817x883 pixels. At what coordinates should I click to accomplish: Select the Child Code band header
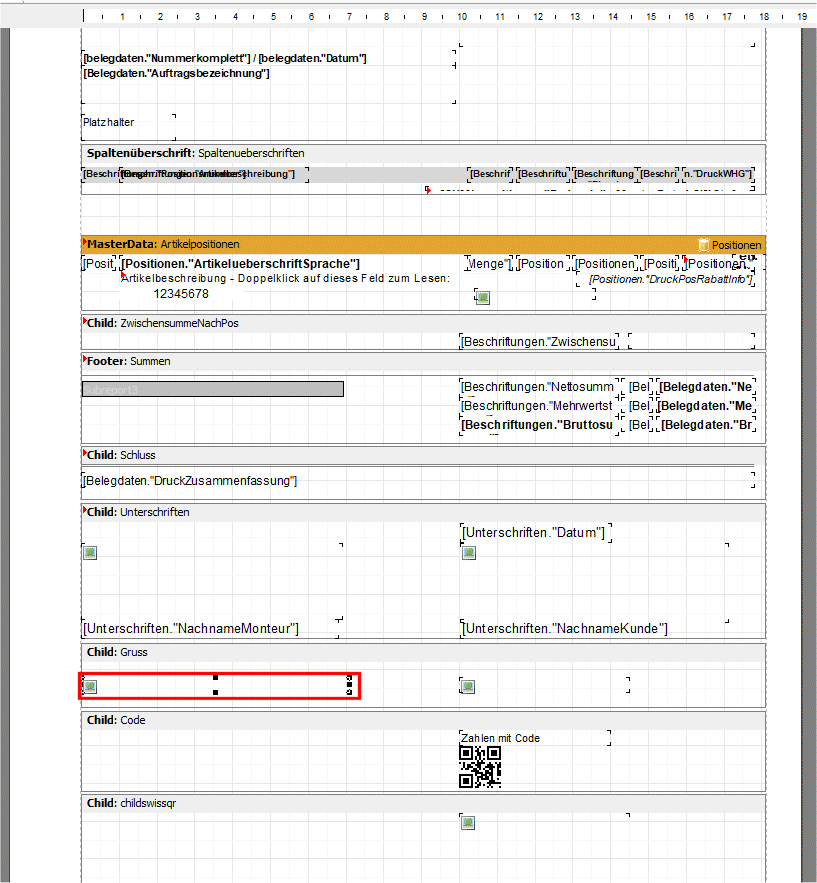(x=423, y=720)
